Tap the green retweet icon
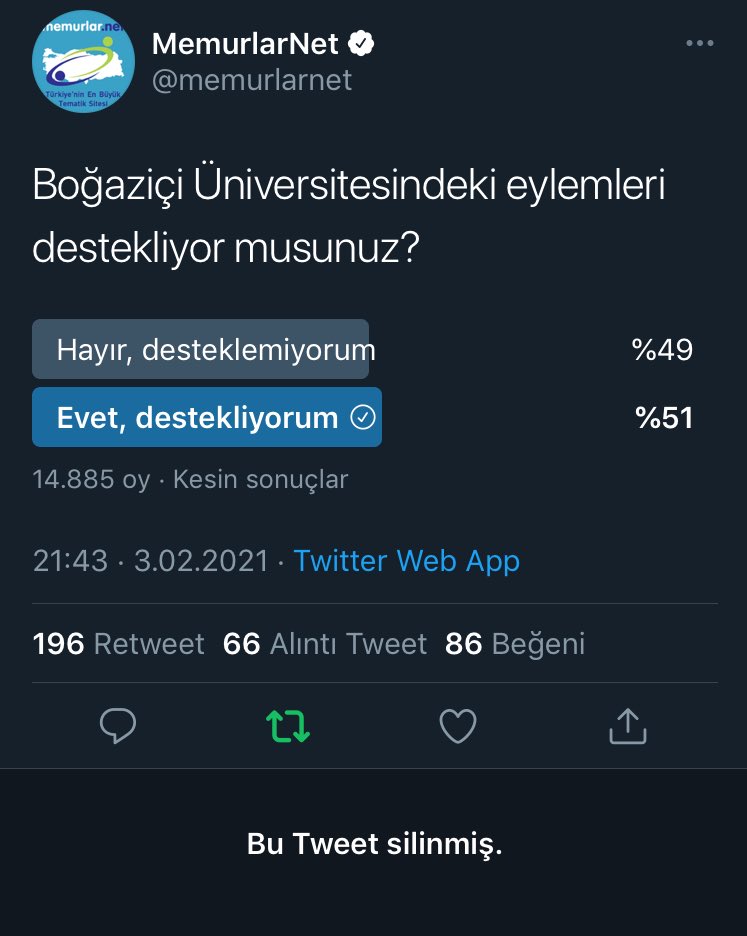Screen dimensions: 747x936 click(x=288, y=726)
